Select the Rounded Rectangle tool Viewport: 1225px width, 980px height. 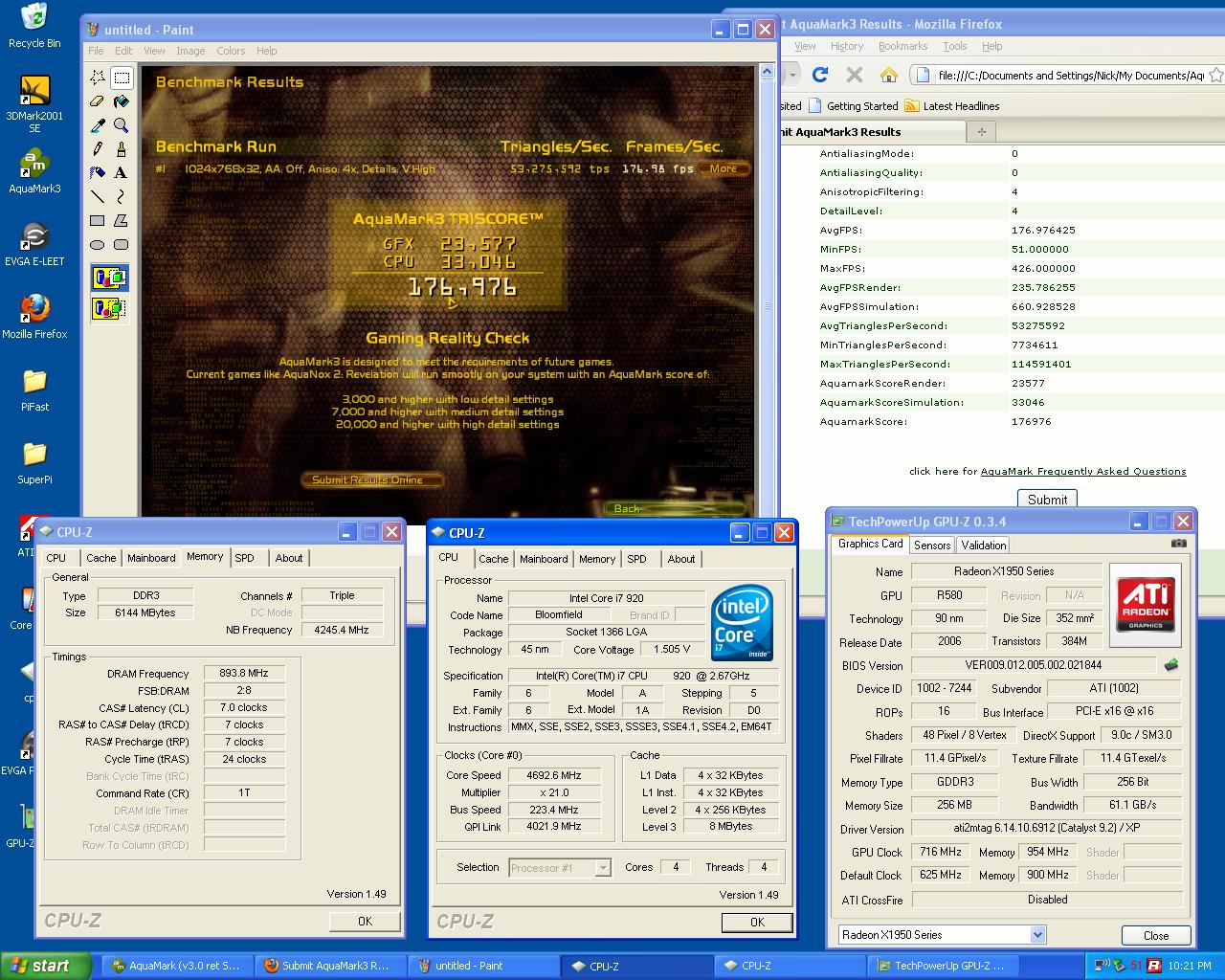[122, 245]
